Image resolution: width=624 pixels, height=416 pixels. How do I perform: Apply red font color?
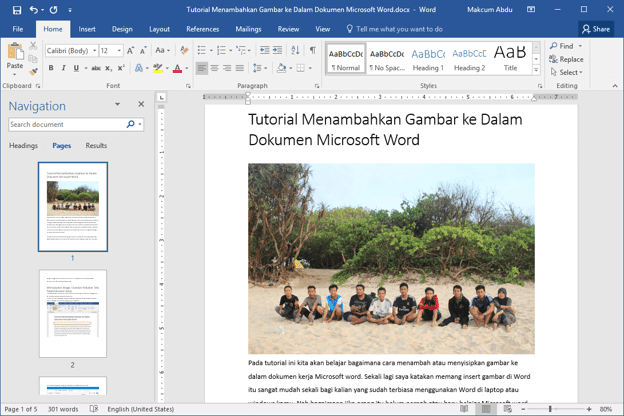(x=177, y=68)
